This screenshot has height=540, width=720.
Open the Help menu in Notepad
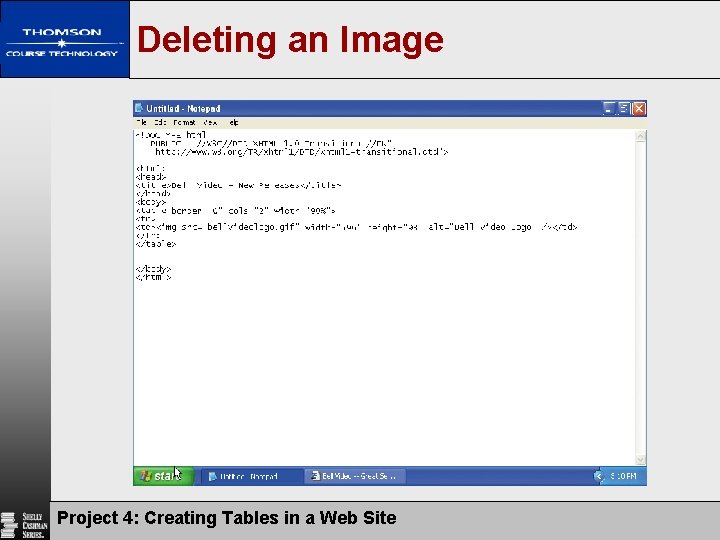point(234,123)
